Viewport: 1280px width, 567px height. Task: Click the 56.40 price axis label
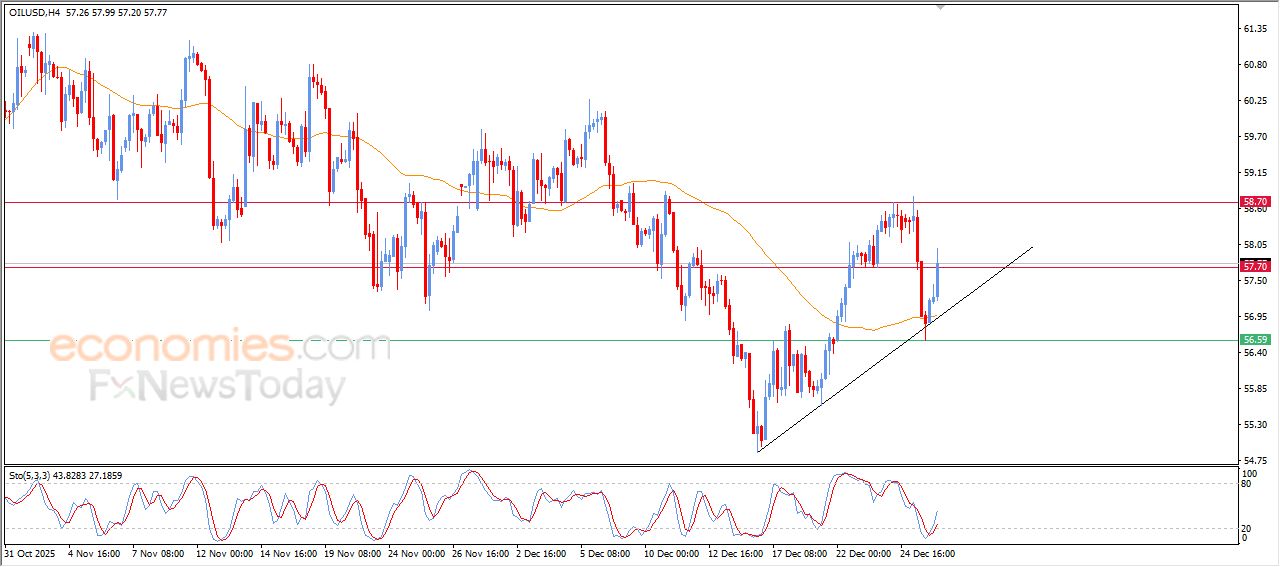[1254, 353]
